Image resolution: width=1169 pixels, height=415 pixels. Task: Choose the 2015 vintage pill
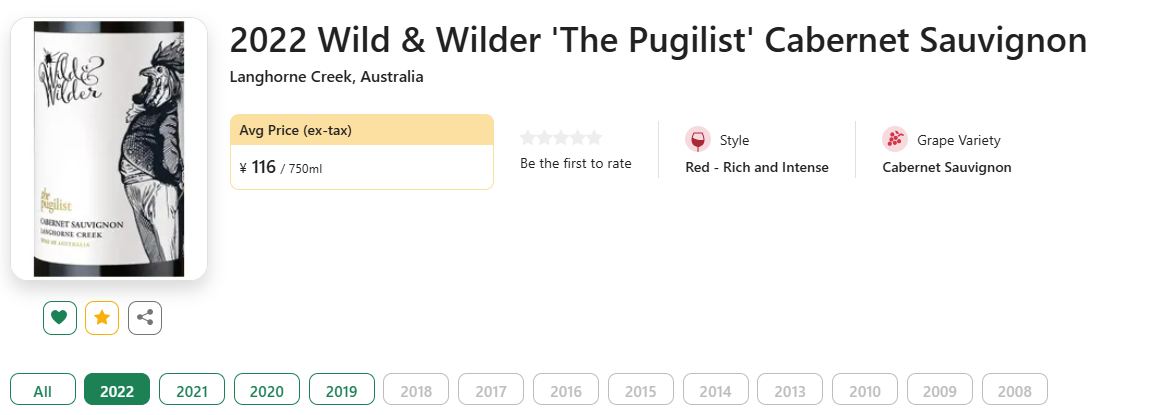641,391
